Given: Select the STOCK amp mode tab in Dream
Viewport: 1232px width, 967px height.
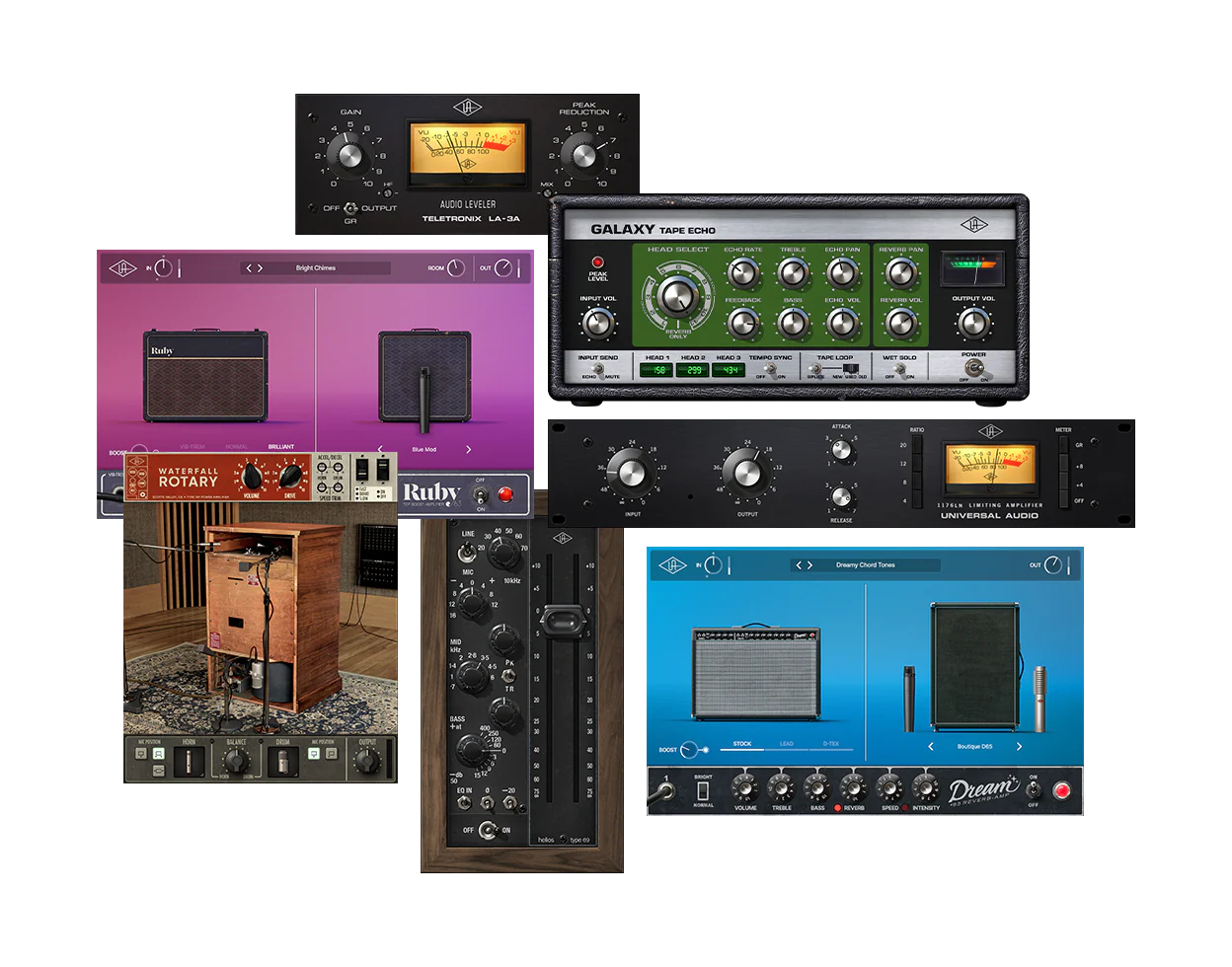Looking at the screenshot, I should pyautogui.click(x=742, y=744).
